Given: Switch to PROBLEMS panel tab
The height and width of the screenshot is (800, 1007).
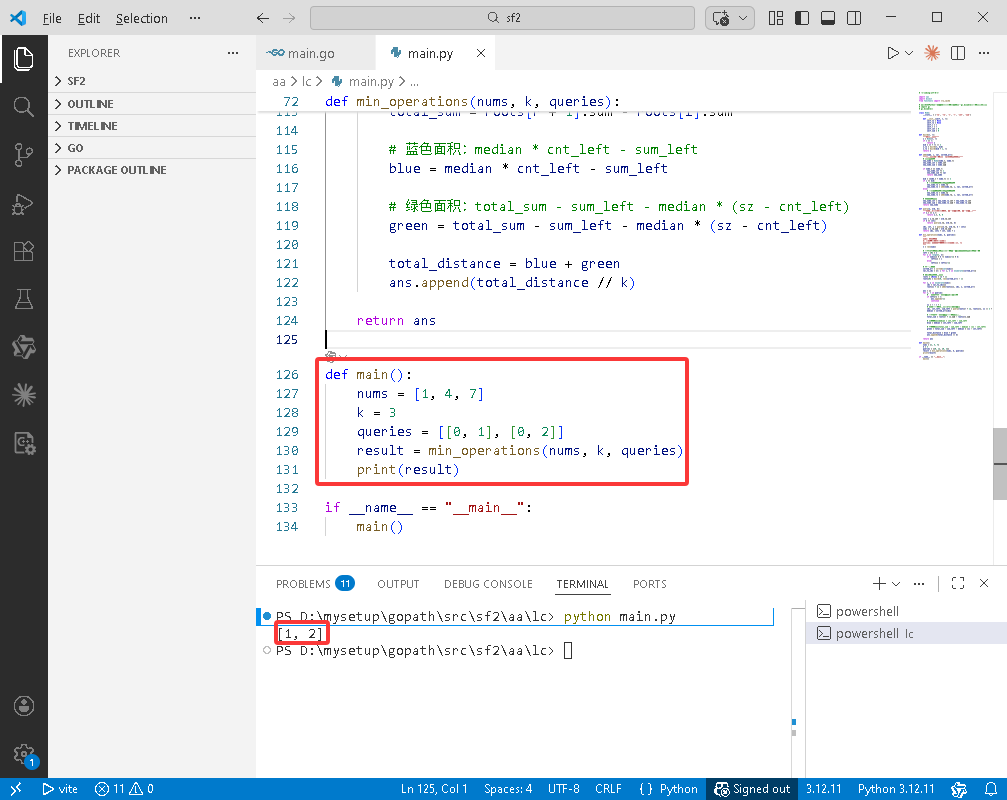Looking at the screenshot, I should (x=315, y=584).
